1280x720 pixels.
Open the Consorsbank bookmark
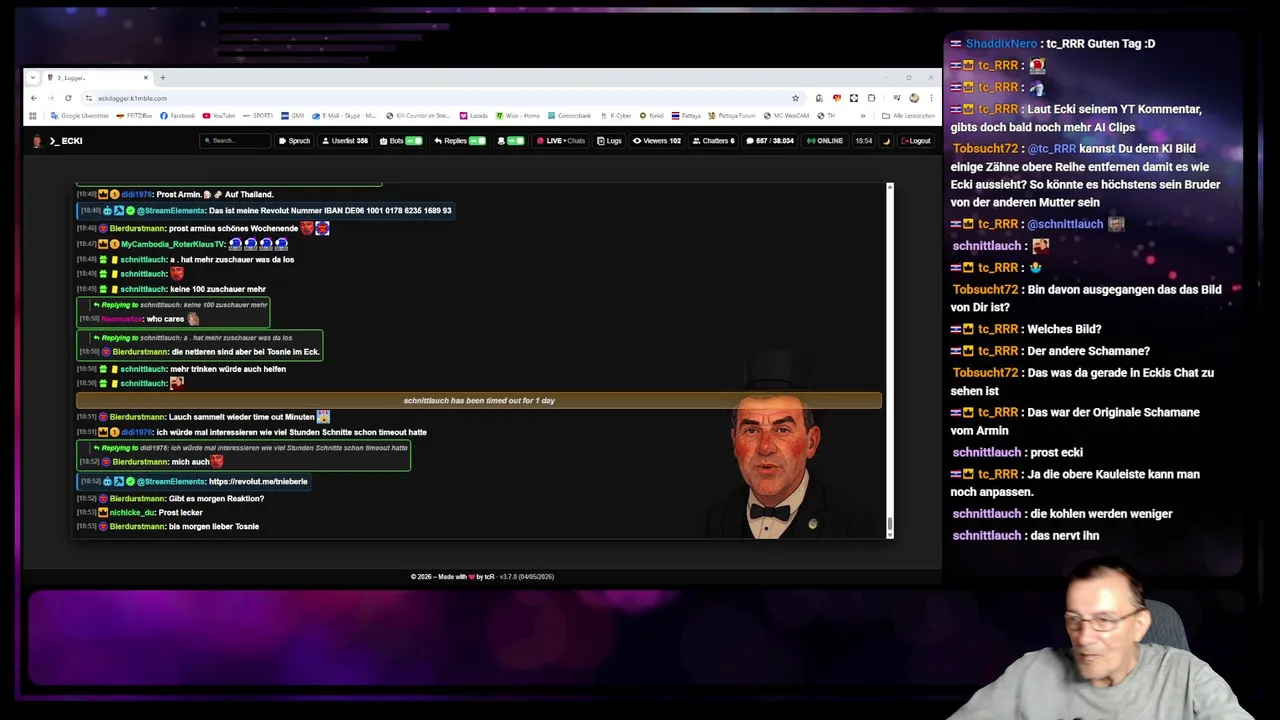click(x=570, y=116)
